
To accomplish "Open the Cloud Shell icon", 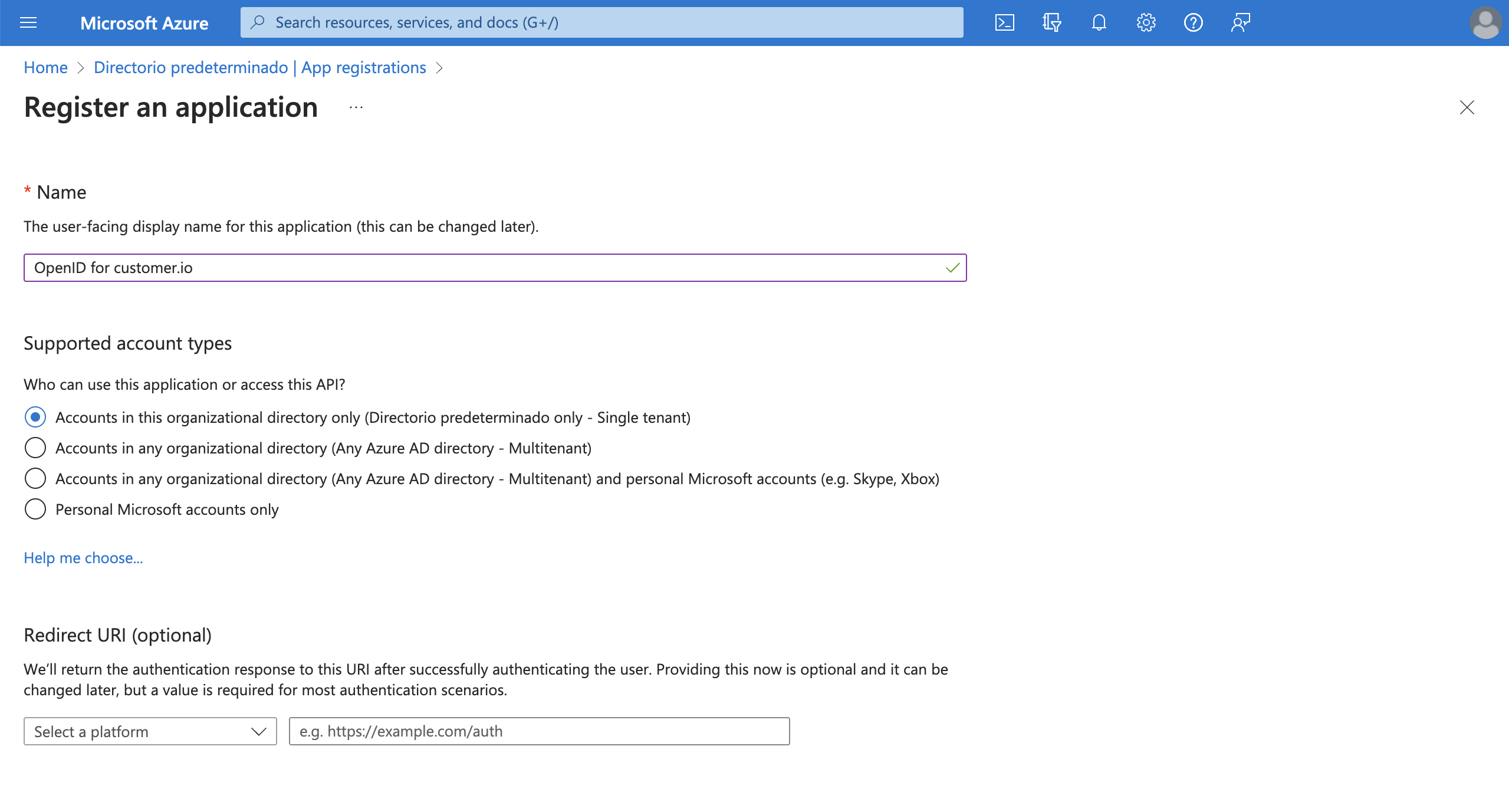I will [1004, 23].
